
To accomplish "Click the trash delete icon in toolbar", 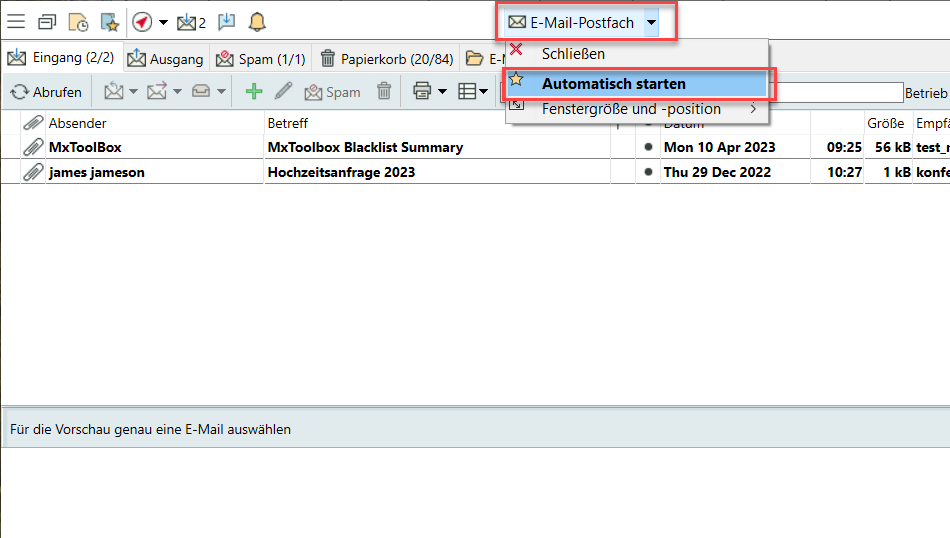I will tap(384, 91).
